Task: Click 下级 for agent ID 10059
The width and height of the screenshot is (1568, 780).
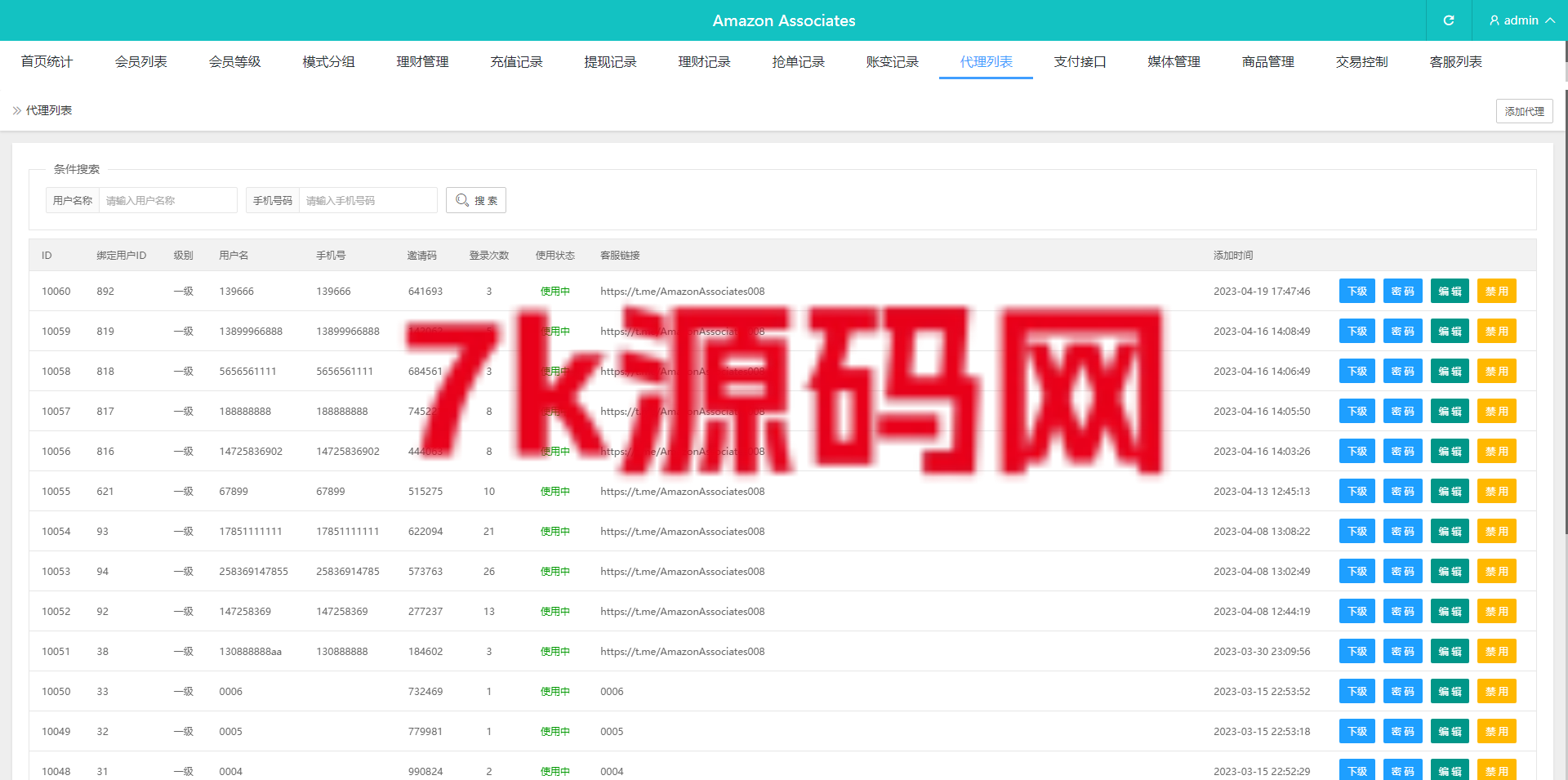Action: (1357, 331)
